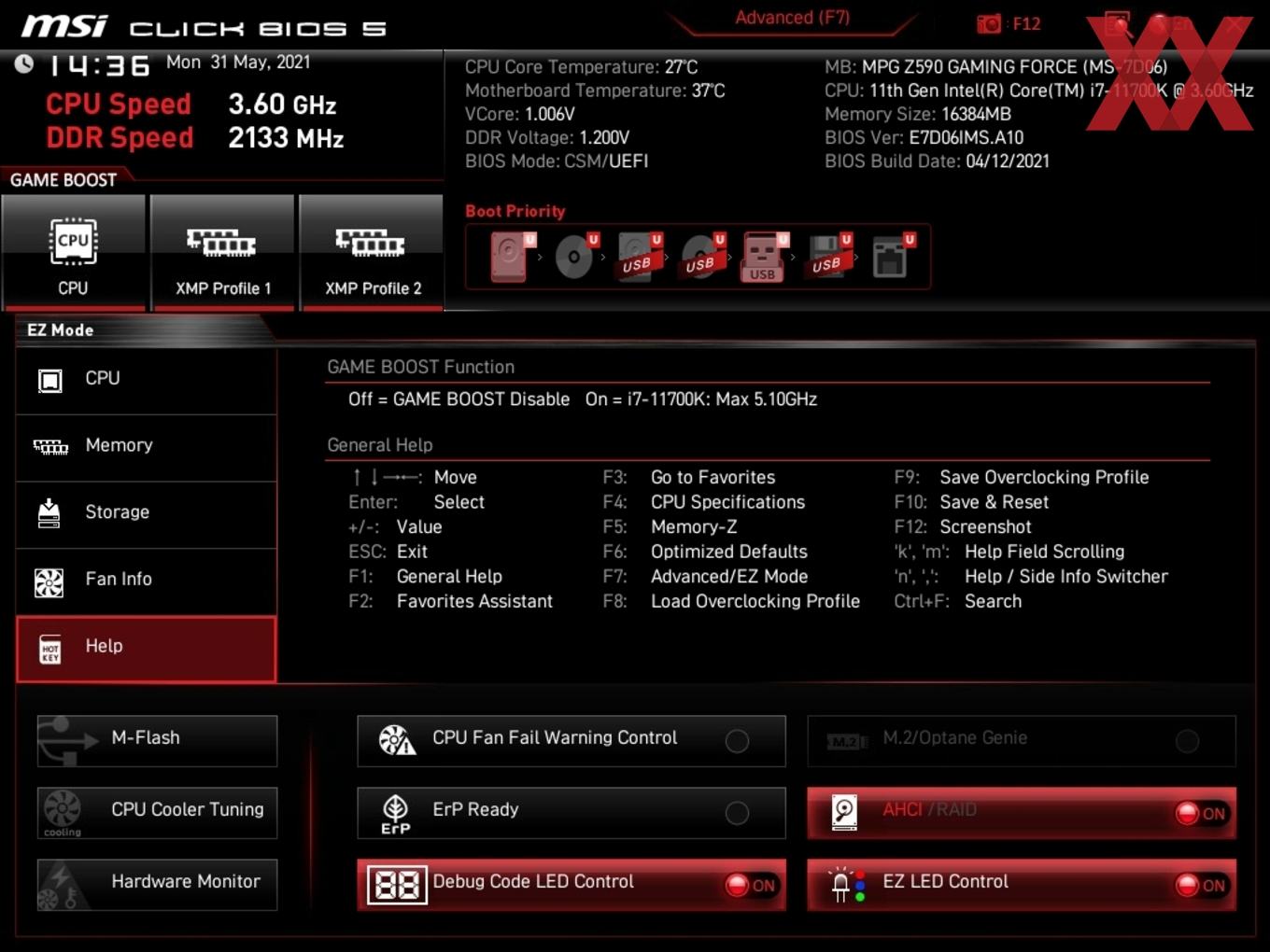Activate XMP Profile 2 memory icon
This screenshot has height=952, width=1270.
click(x=372, y=252)
